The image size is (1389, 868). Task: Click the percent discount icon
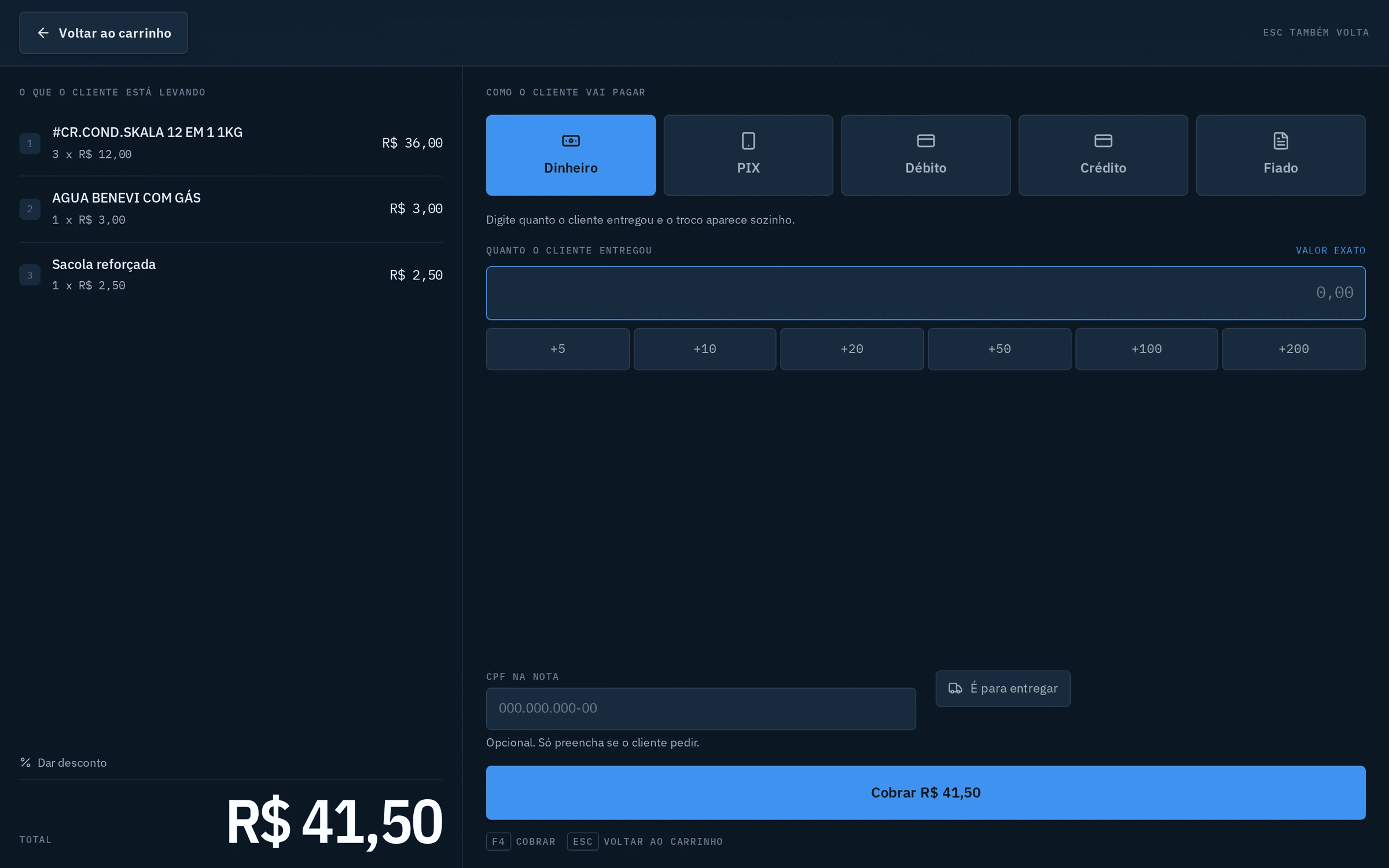click(x=25, y=763)
